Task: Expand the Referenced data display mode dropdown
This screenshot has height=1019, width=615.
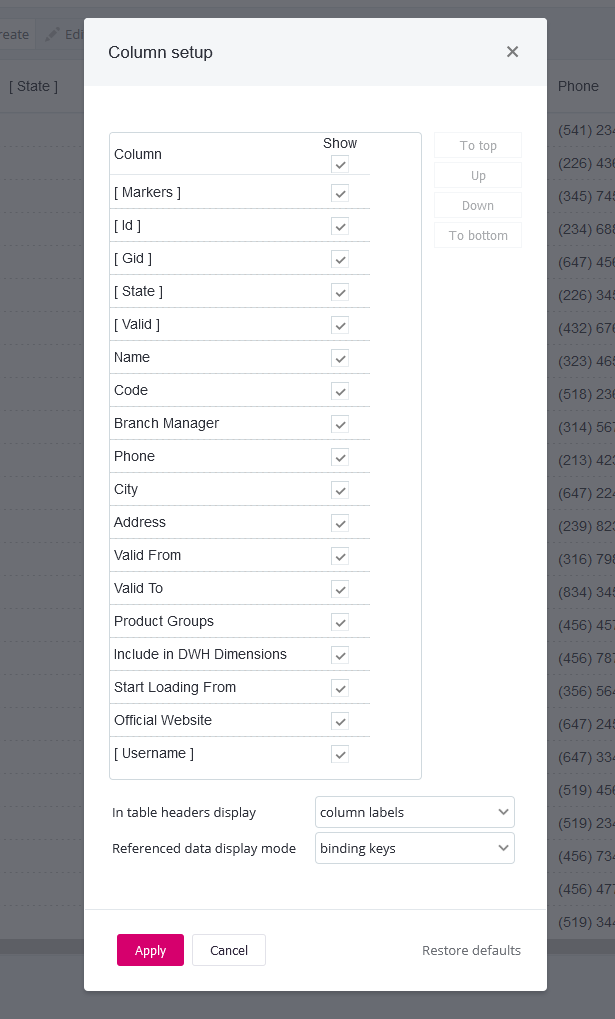Action: click(x=415, y=848)
